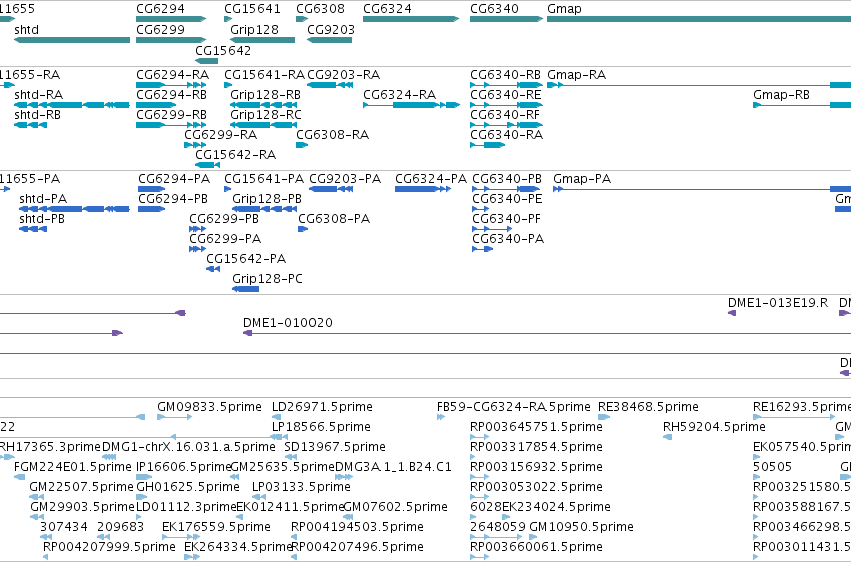Open the Grip128-PC protein label
Screen dimensions: 851x562
click(268, 278)
